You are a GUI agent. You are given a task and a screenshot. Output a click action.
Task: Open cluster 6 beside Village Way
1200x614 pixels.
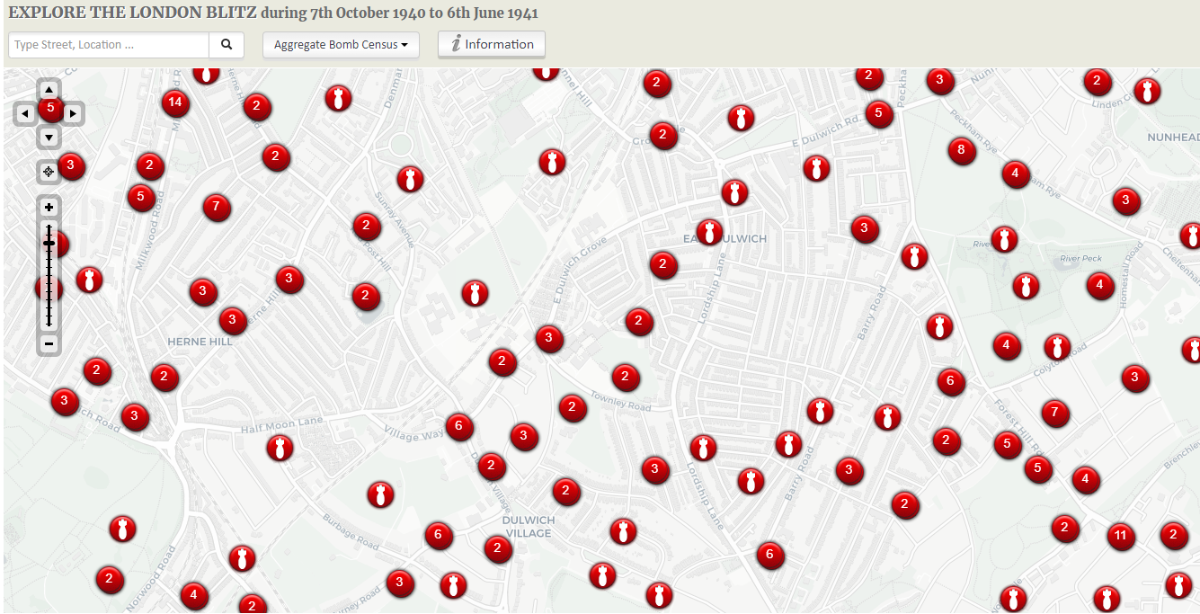[459, 427]
